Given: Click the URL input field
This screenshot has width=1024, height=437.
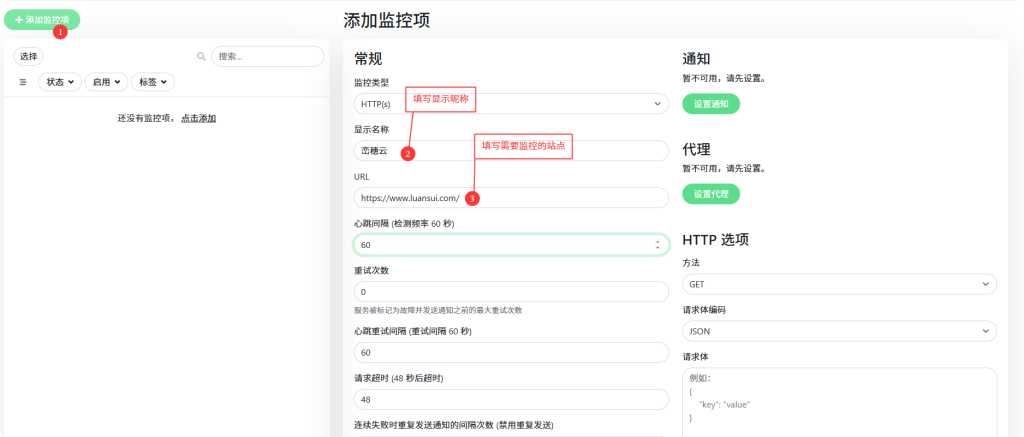Looking at the screenshot, I should tap(511, 197).
